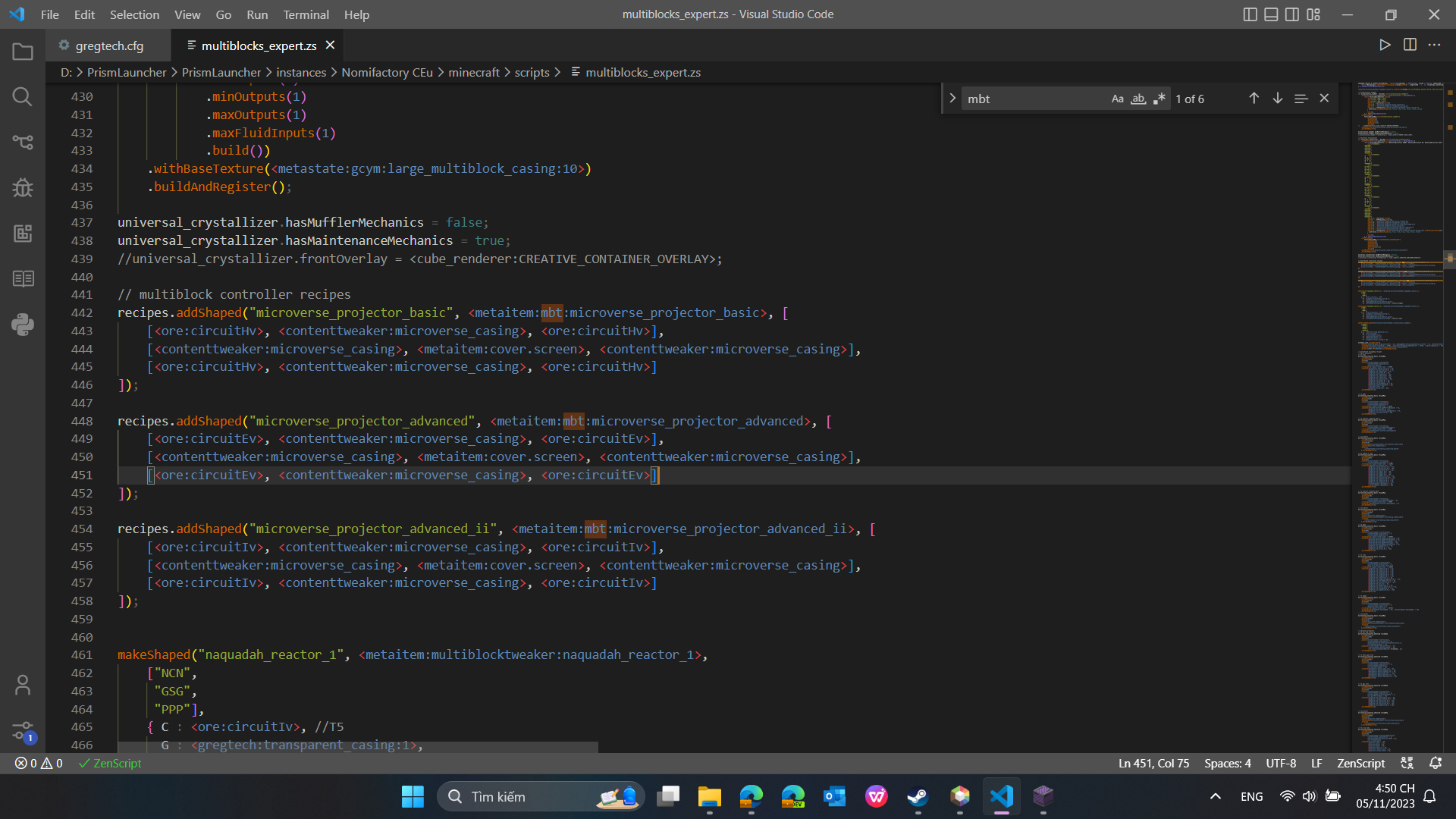1456x819 pixels.
Task: Click the Find Next arrow in the search widget
Action: (1278, 98)
